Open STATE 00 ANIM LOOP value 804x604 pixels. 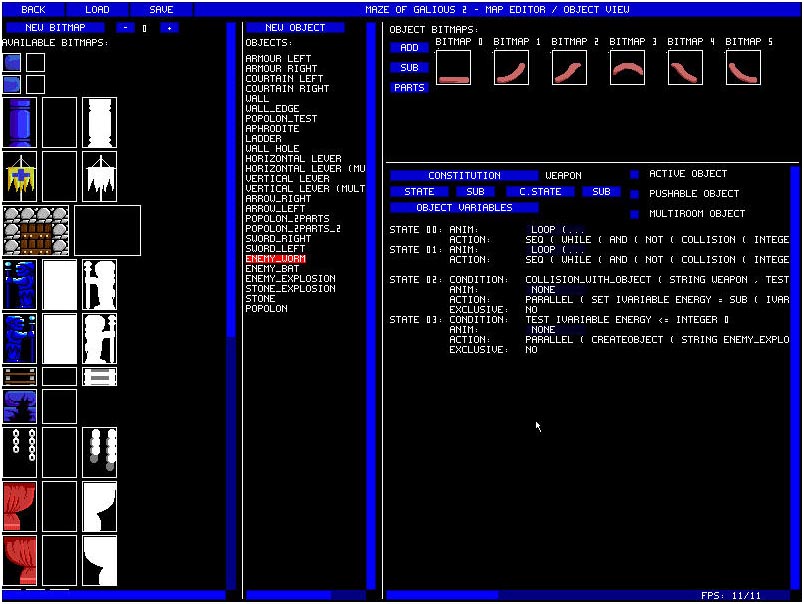pos(556,230)
